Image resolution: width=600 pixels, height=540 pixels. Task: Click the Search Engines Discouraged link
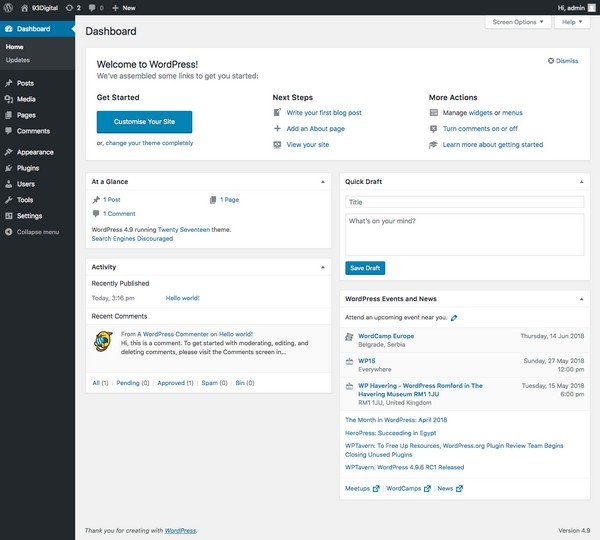pos(132,238)
